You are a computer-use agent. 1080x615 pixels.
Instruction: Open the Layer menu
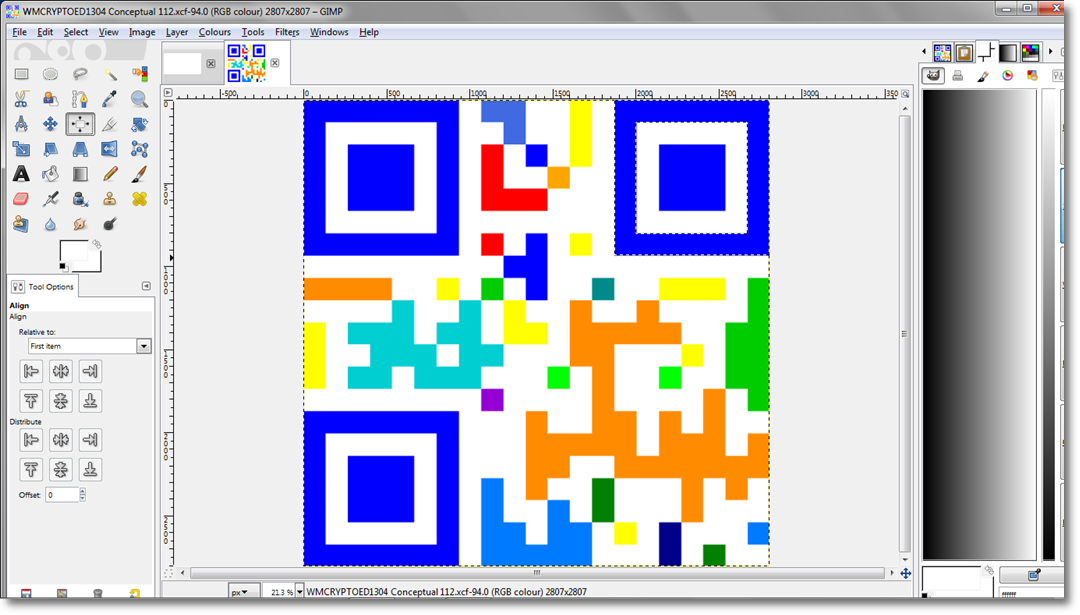[176, 32]
